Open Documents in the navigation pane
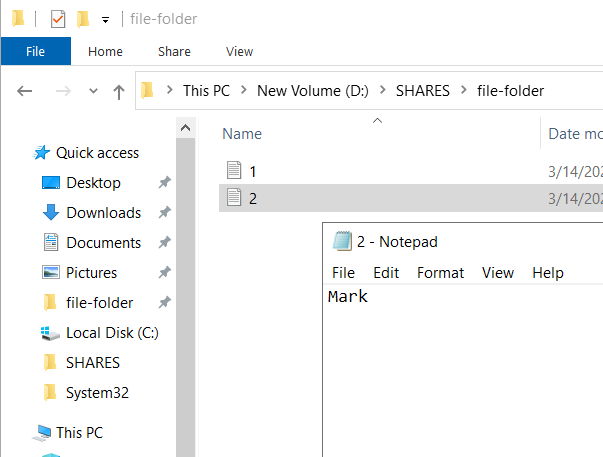The height and width of the screenshot is (457, 603). click(x=103, y=243)
